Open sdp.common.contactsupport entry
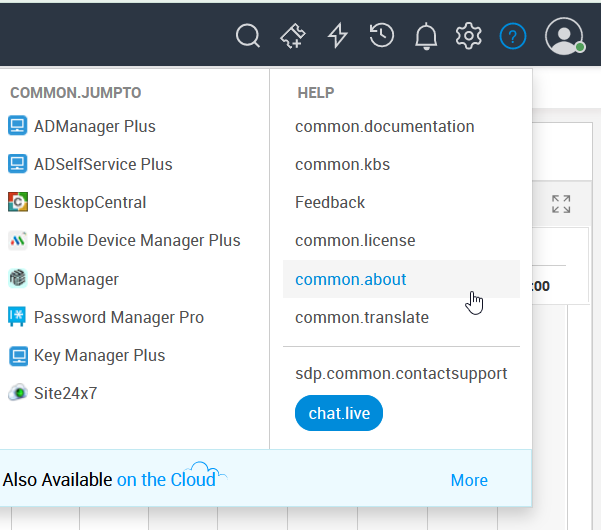 (401, 373)
